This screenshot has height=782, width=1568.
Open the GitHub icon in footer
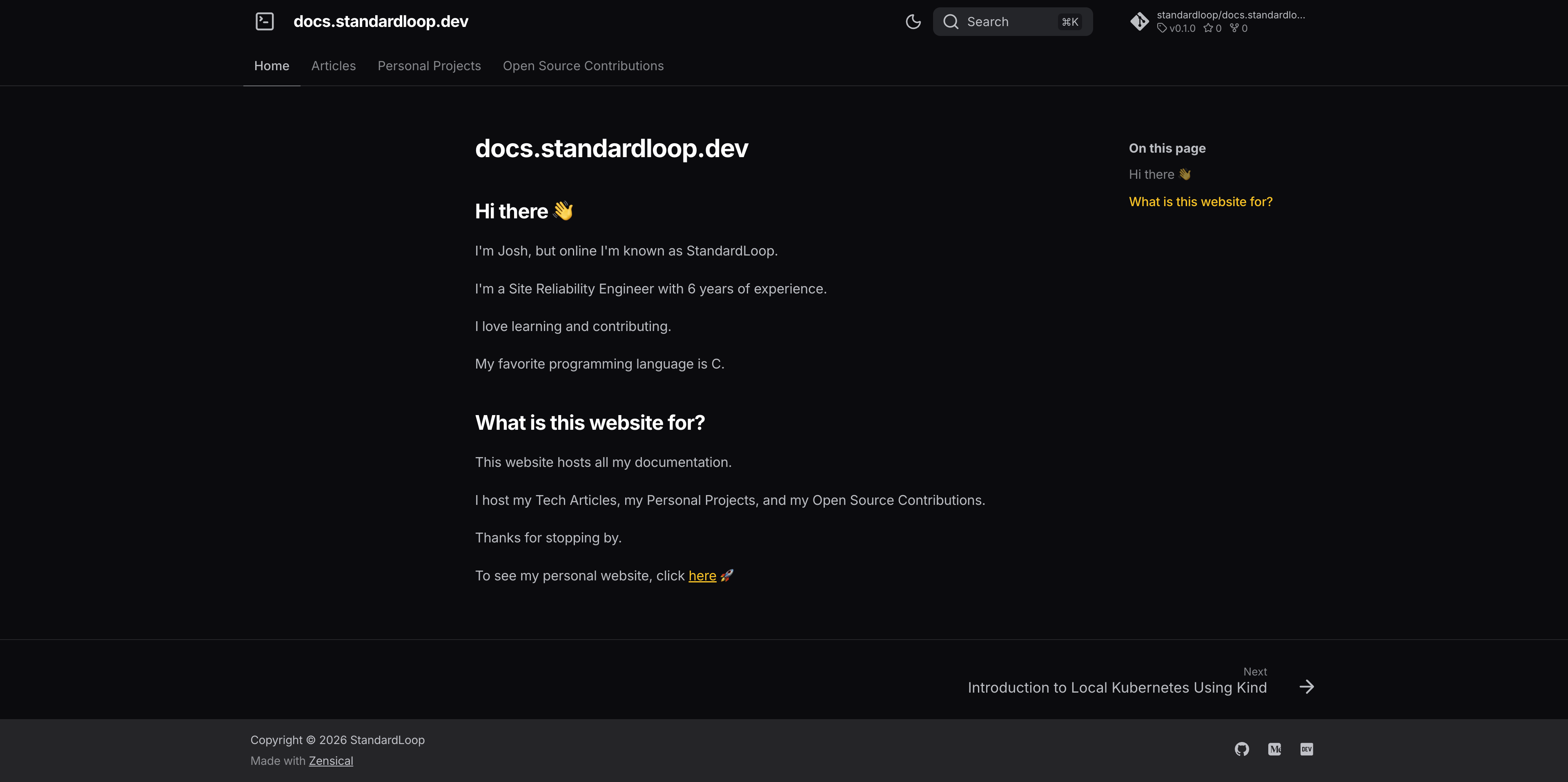coord(1242,749)
